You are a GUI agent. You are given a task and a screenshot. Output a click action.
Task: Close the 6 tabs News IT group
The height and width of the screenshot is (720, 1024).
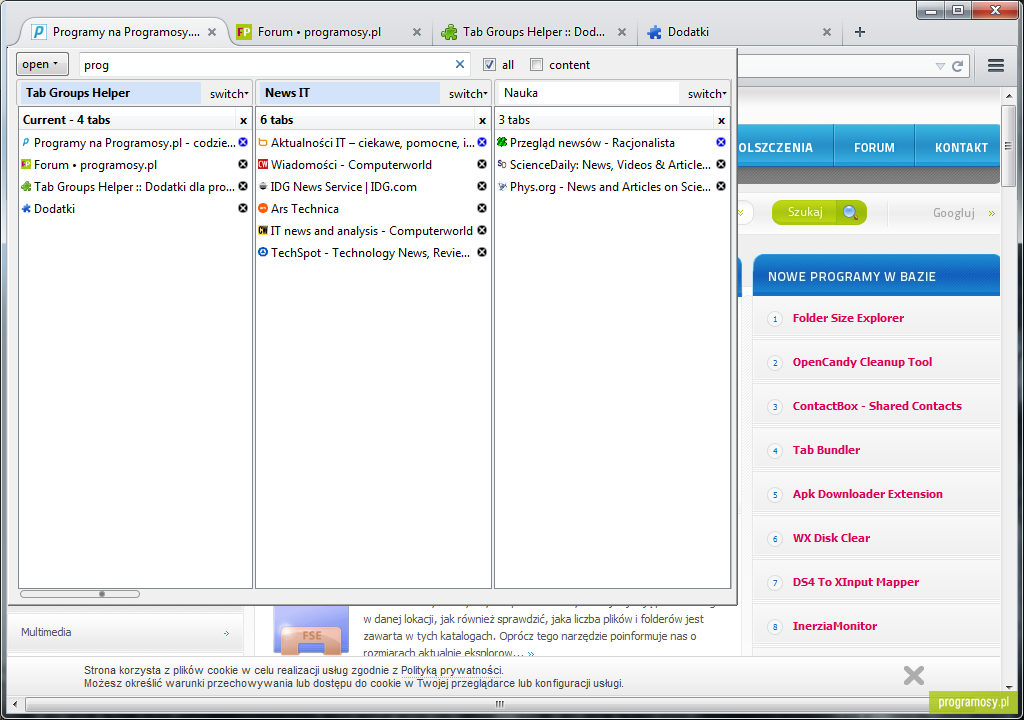(x=483, y=120)
